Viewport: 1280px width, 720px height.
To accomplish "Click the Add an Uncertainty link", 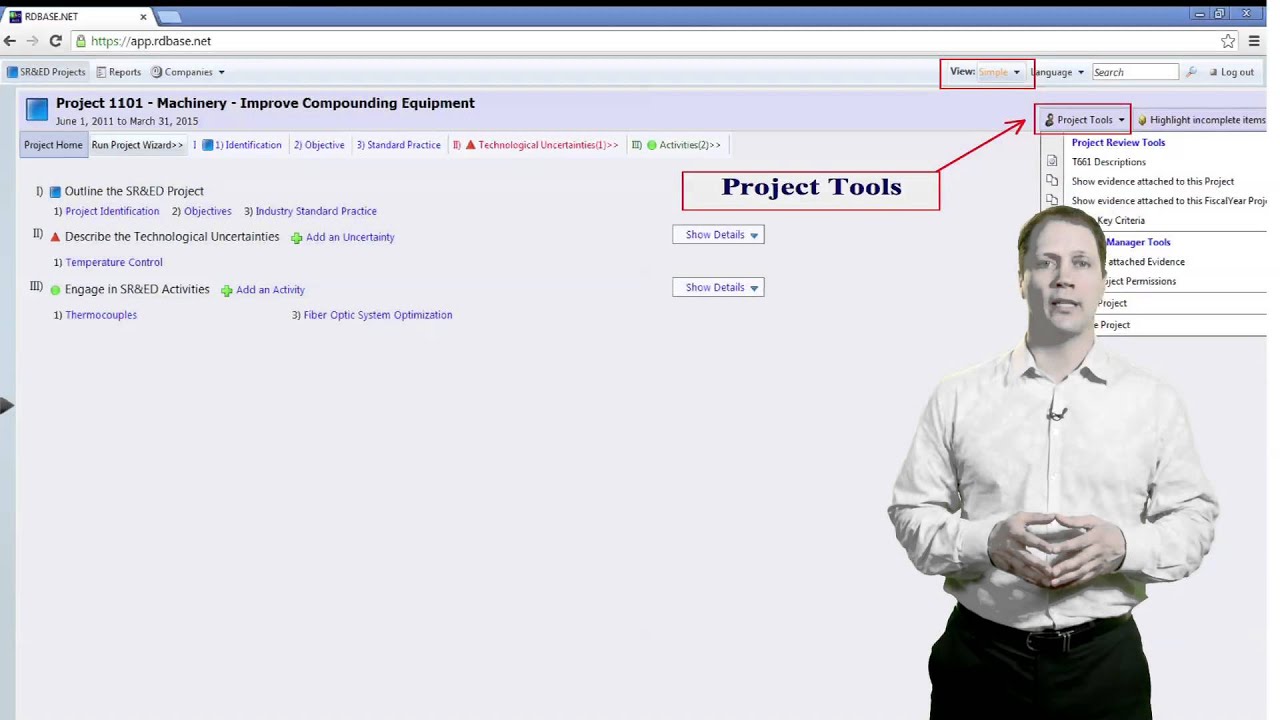I will click(x=350, y=237).
